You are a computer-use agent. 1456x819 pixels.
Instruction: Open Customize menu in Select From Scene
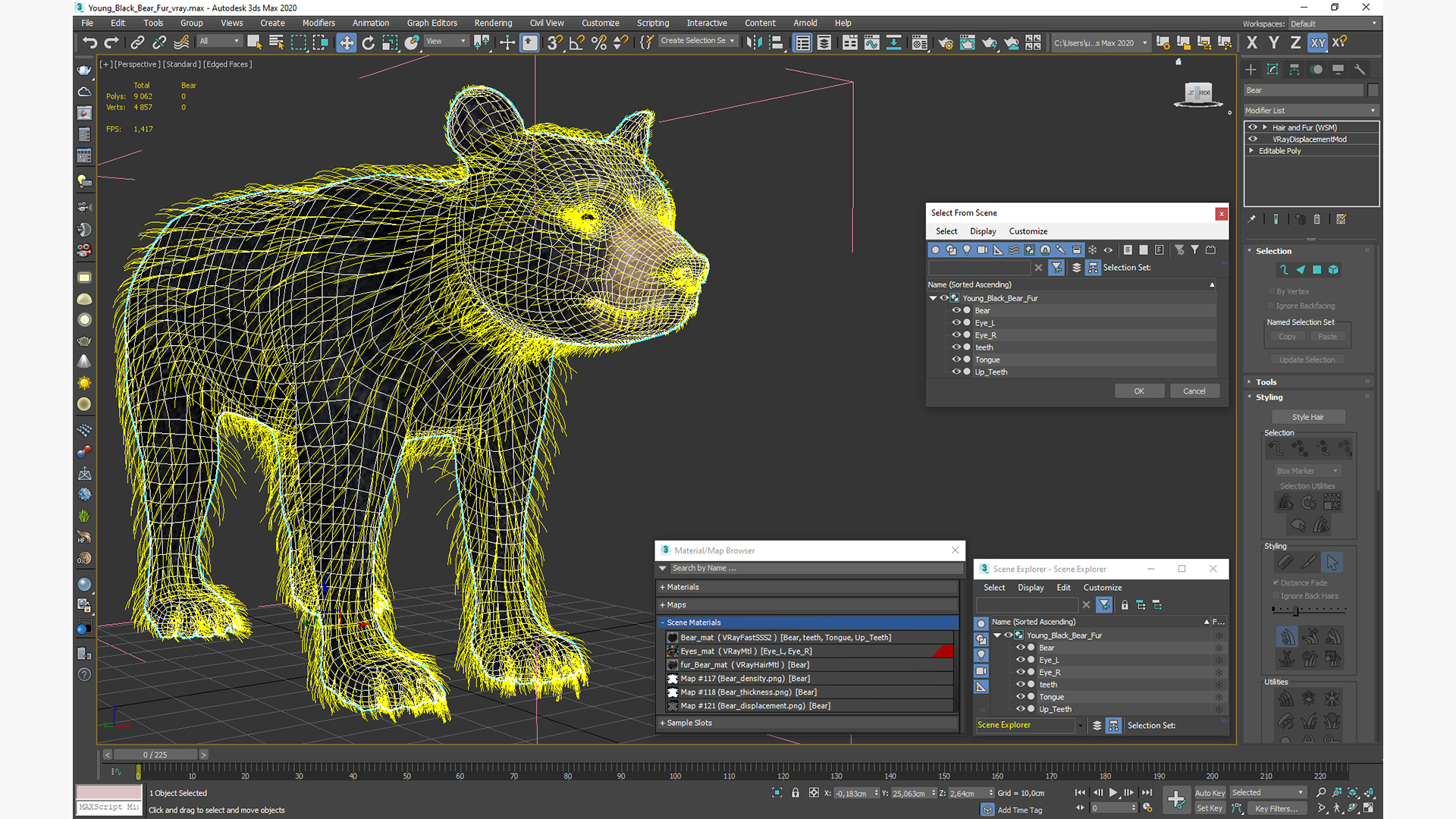point(1028,231)
